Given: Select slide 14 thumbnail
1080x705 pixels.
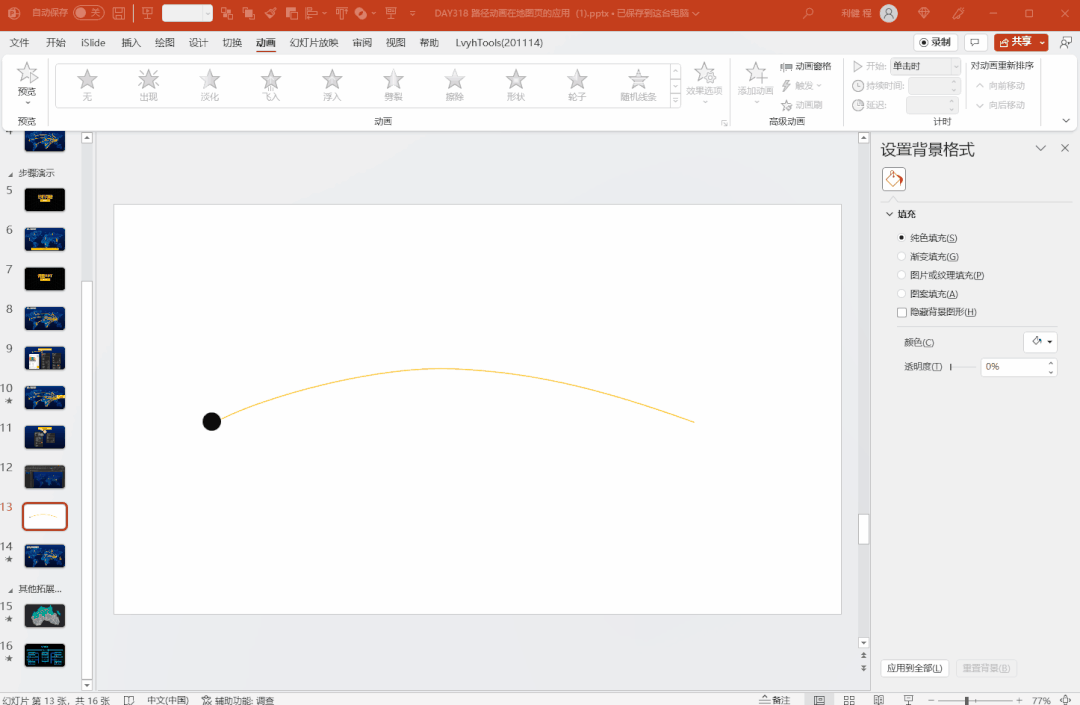Looking at the screenshot, I should (x=45, y=556).
